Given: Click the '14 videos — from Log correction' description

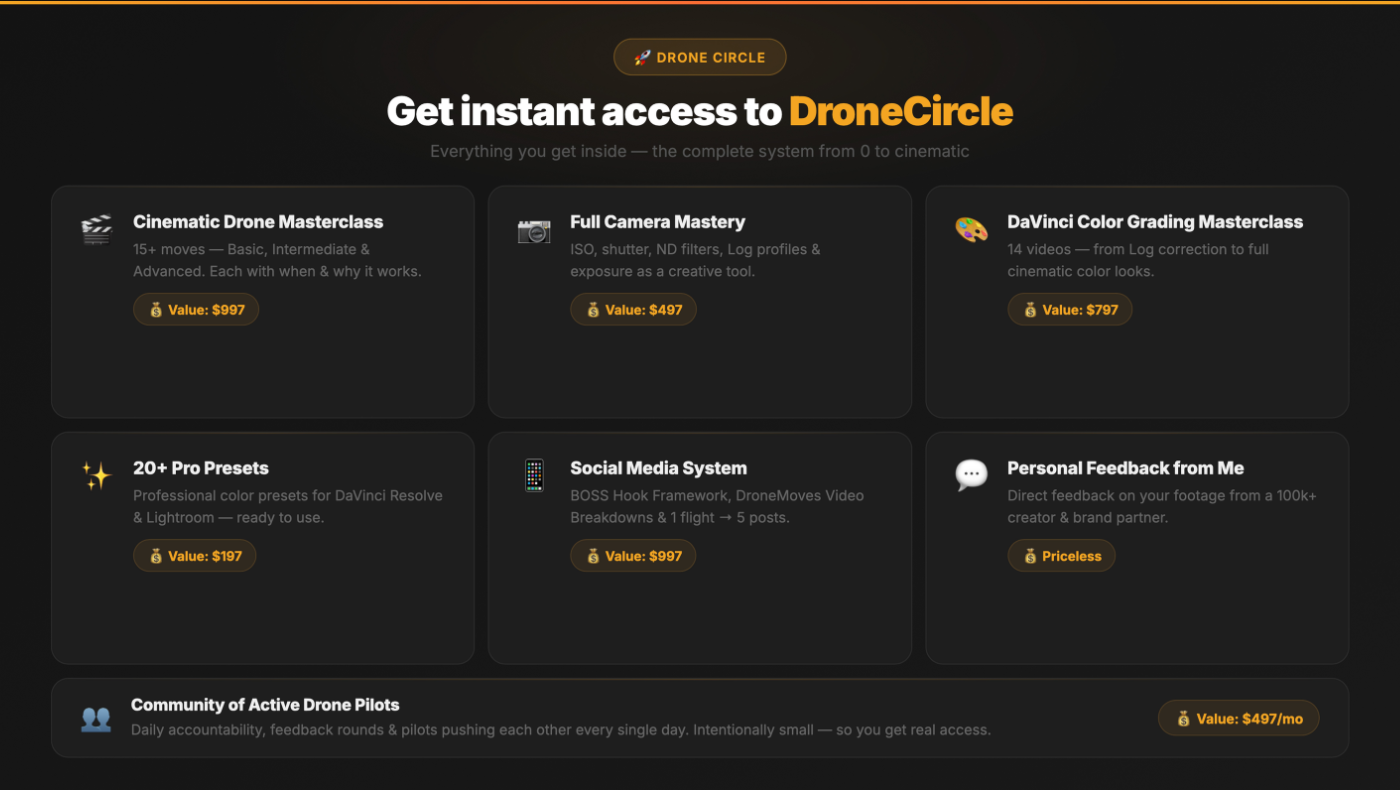Looking at the screenshot, I should (x=1138, y=260).
